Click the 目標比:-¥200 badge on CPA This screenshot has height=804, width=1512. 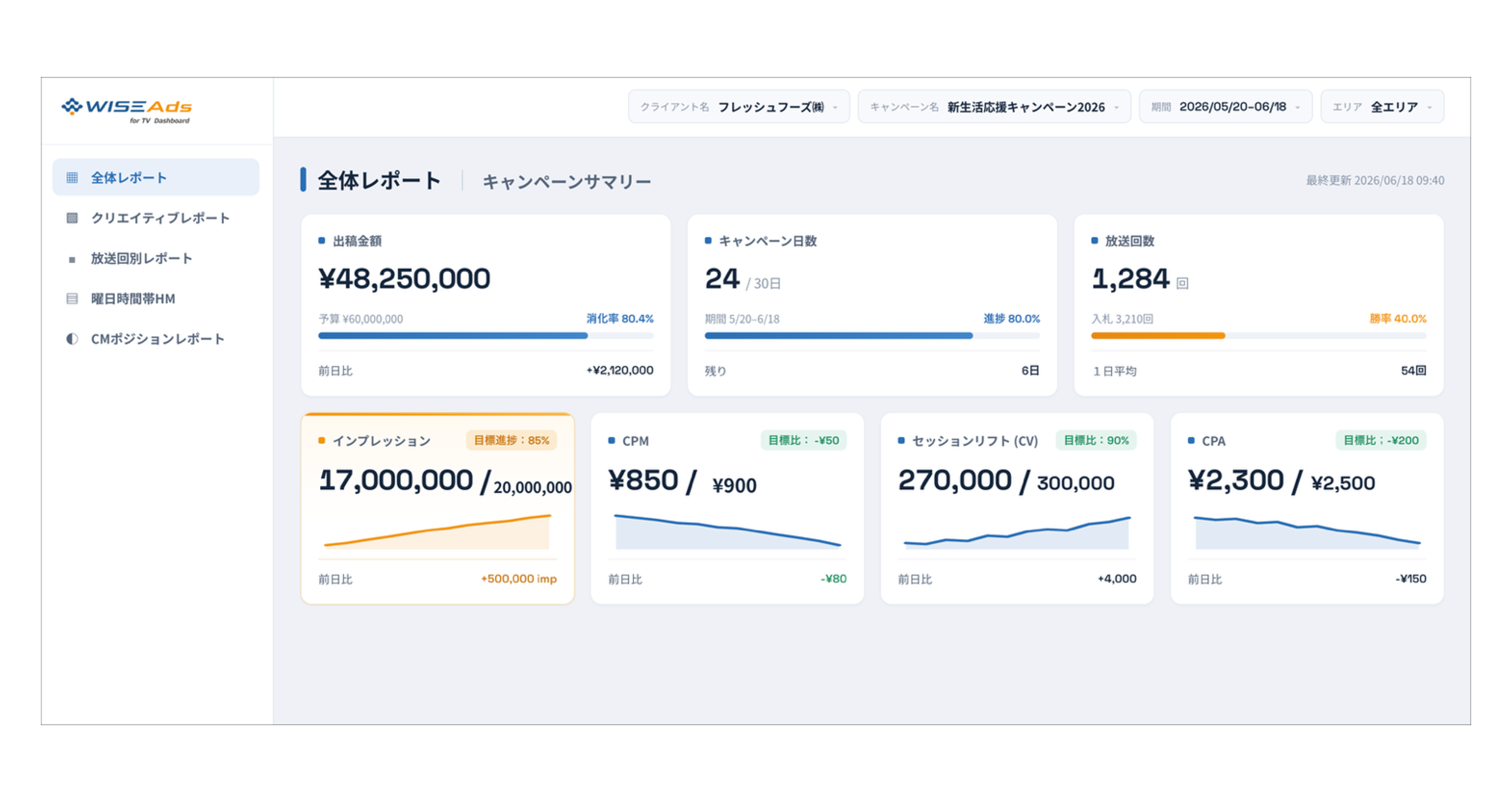coord(1381,441)
